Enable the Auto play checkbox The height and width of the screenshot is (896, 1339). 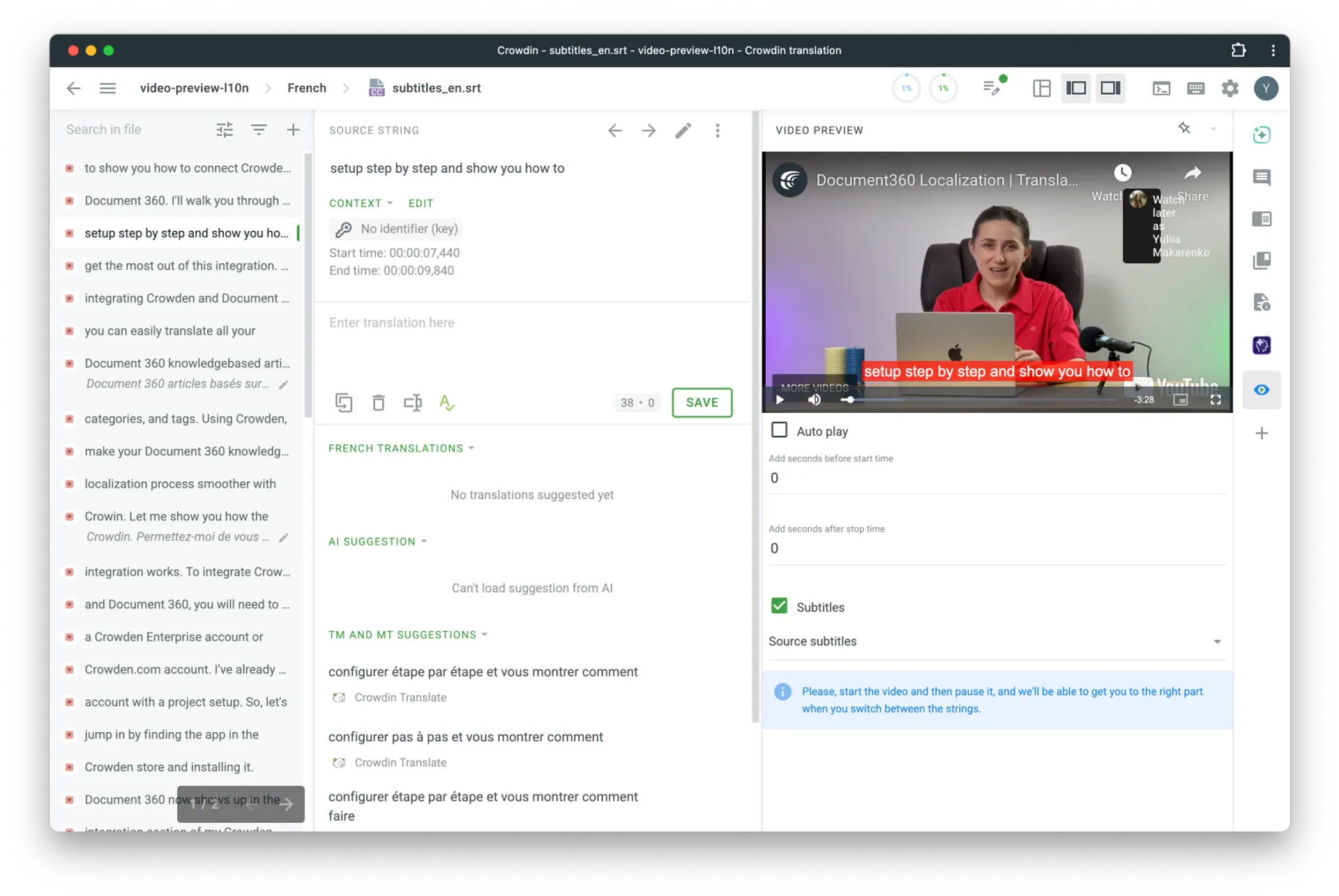(779, 430)
